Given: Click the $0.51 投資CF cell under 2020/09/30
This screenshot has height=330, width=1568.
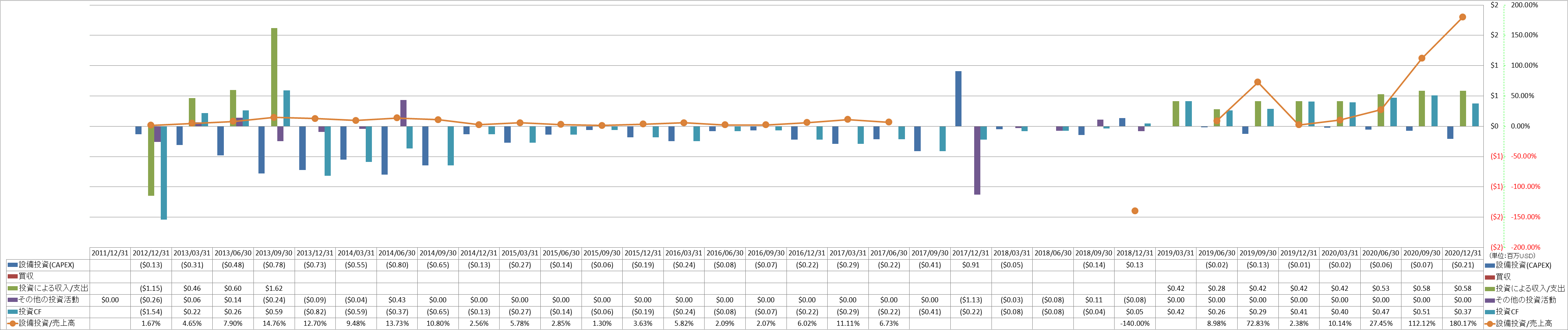Looking at the screenshot, I should click(1422, 312).
